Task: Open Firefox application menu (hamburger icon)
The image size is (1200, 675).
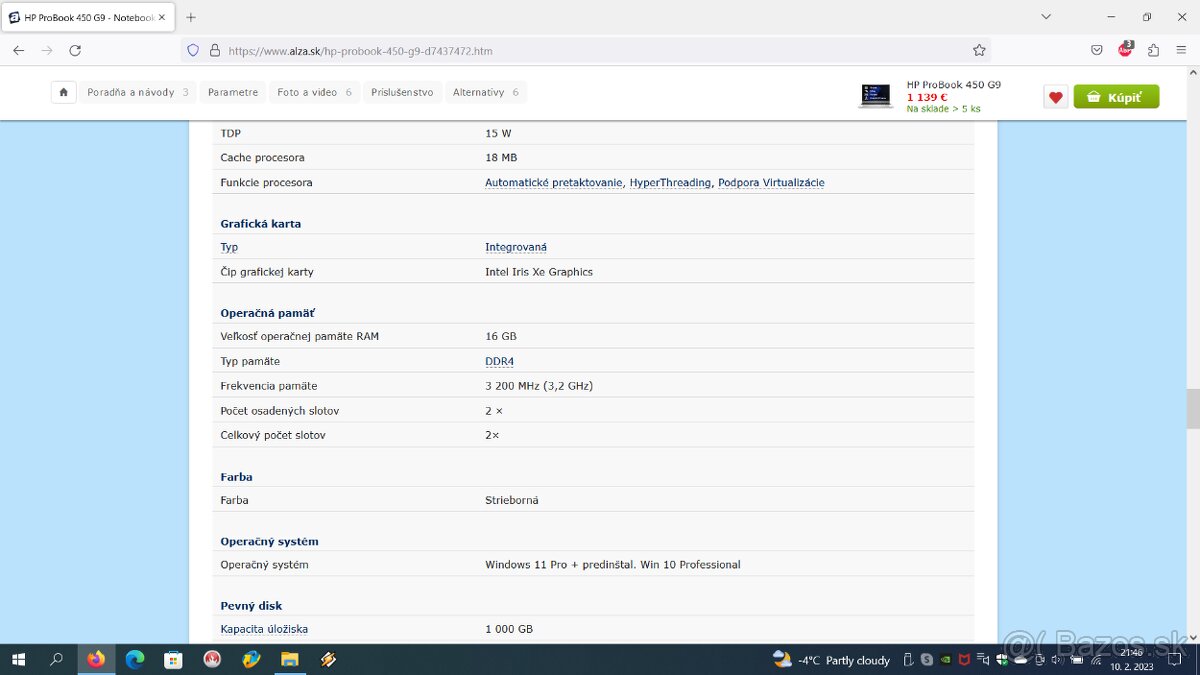Action: (1181, 49)
